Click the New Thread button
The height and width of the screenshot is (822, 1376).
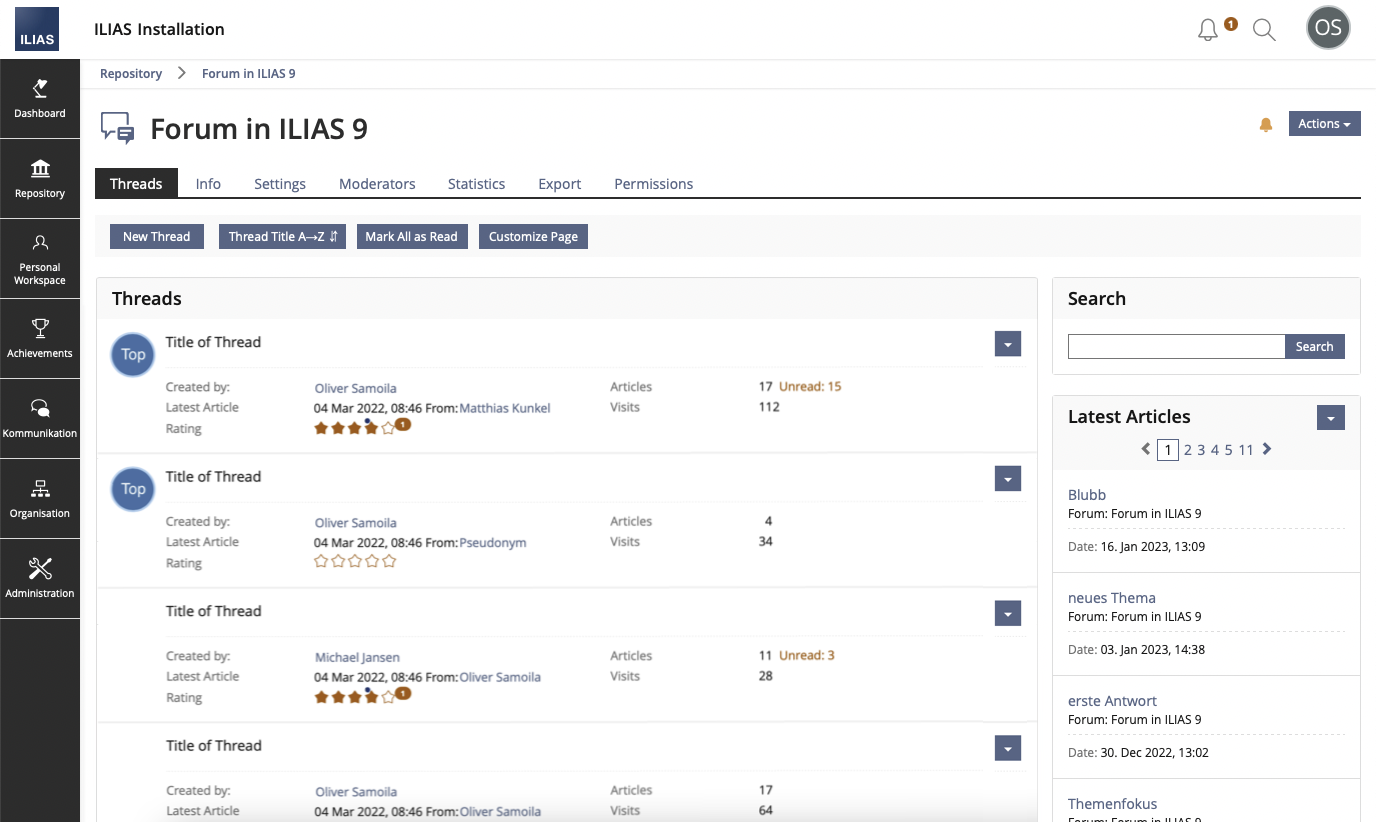156,237
